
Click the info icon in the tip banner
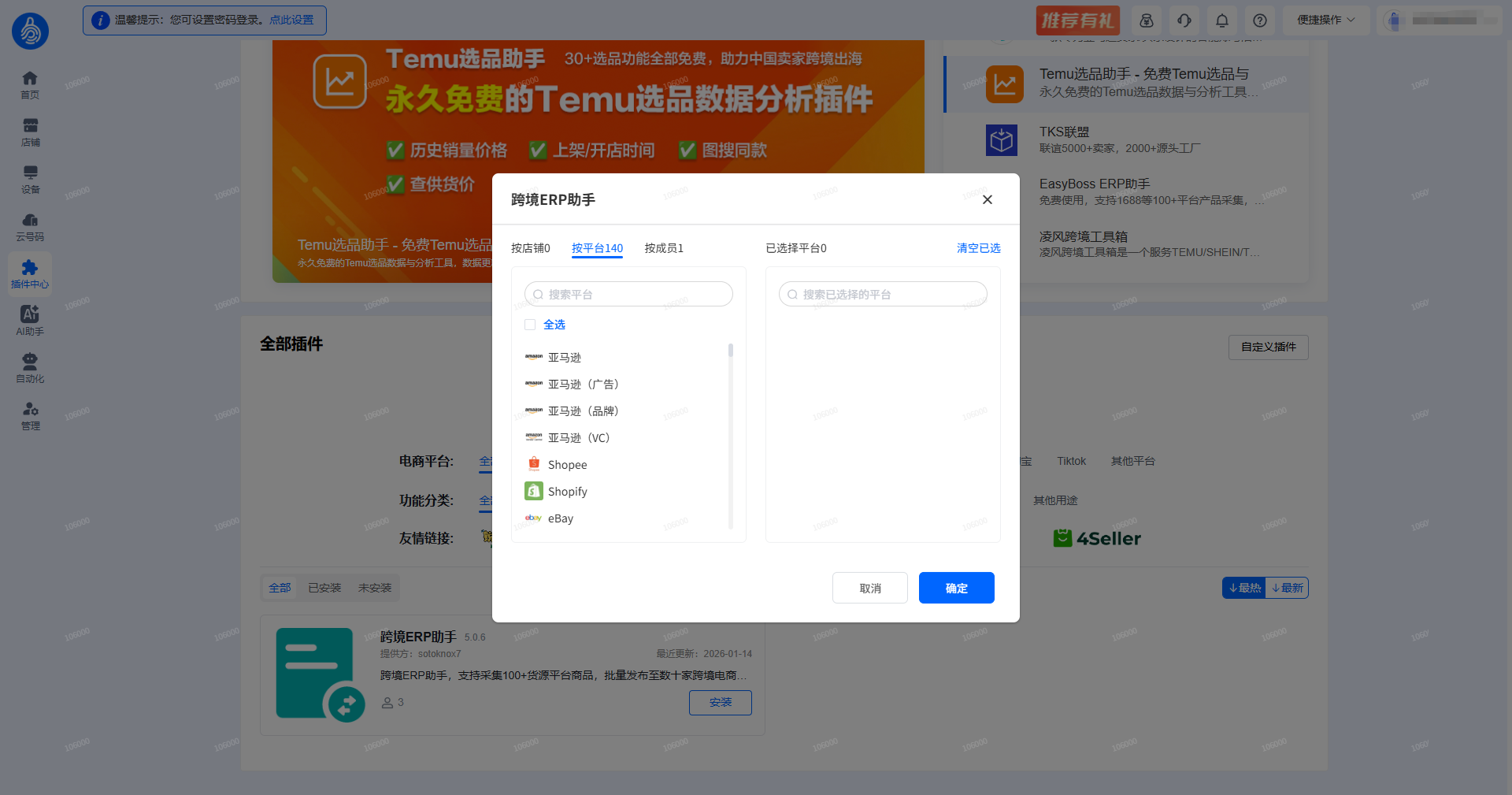click(x=100, y=20)
